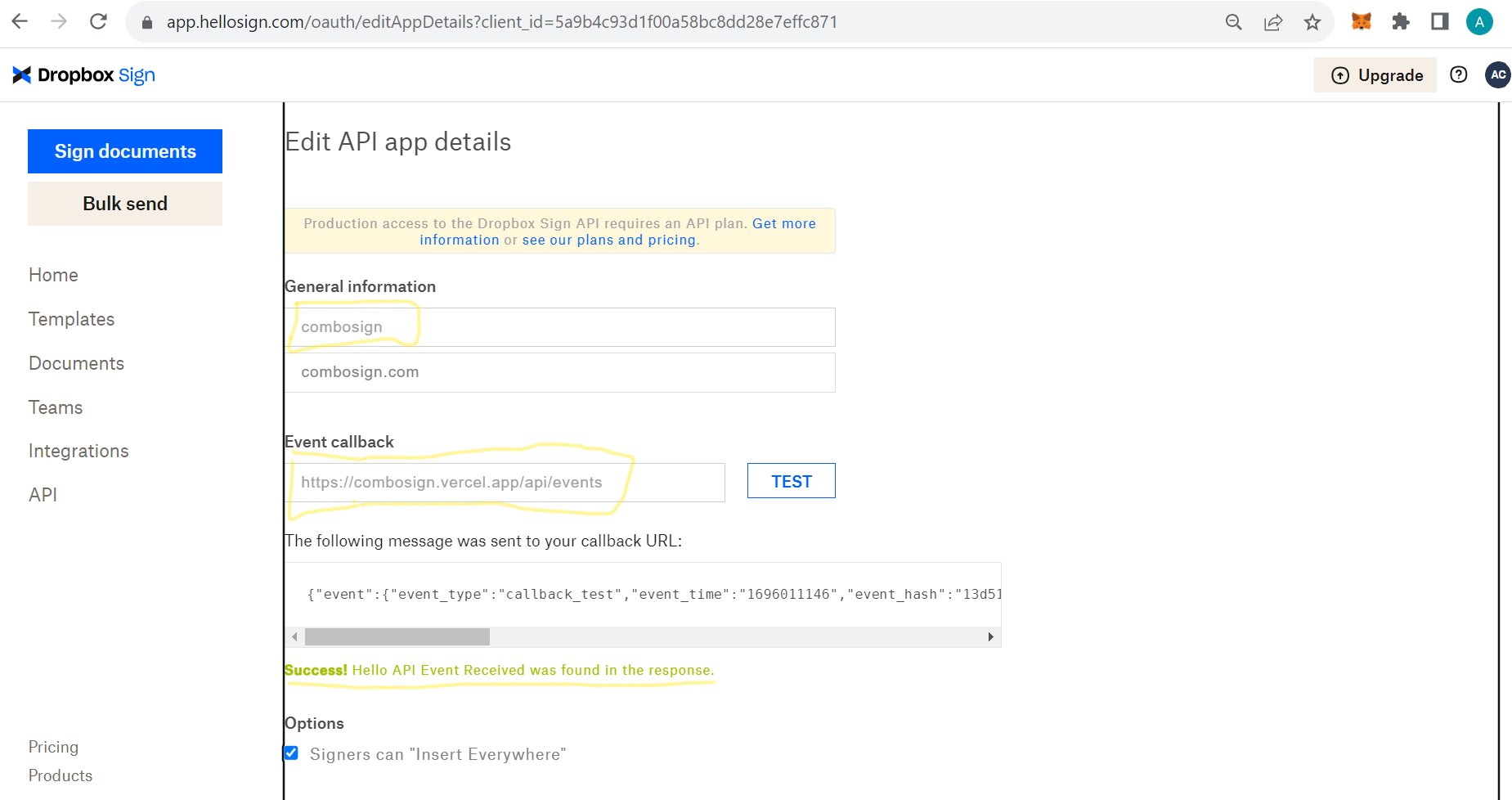The image size is (1512, 800).
Task: Follow the Get more information link
Action: [783, 223]
